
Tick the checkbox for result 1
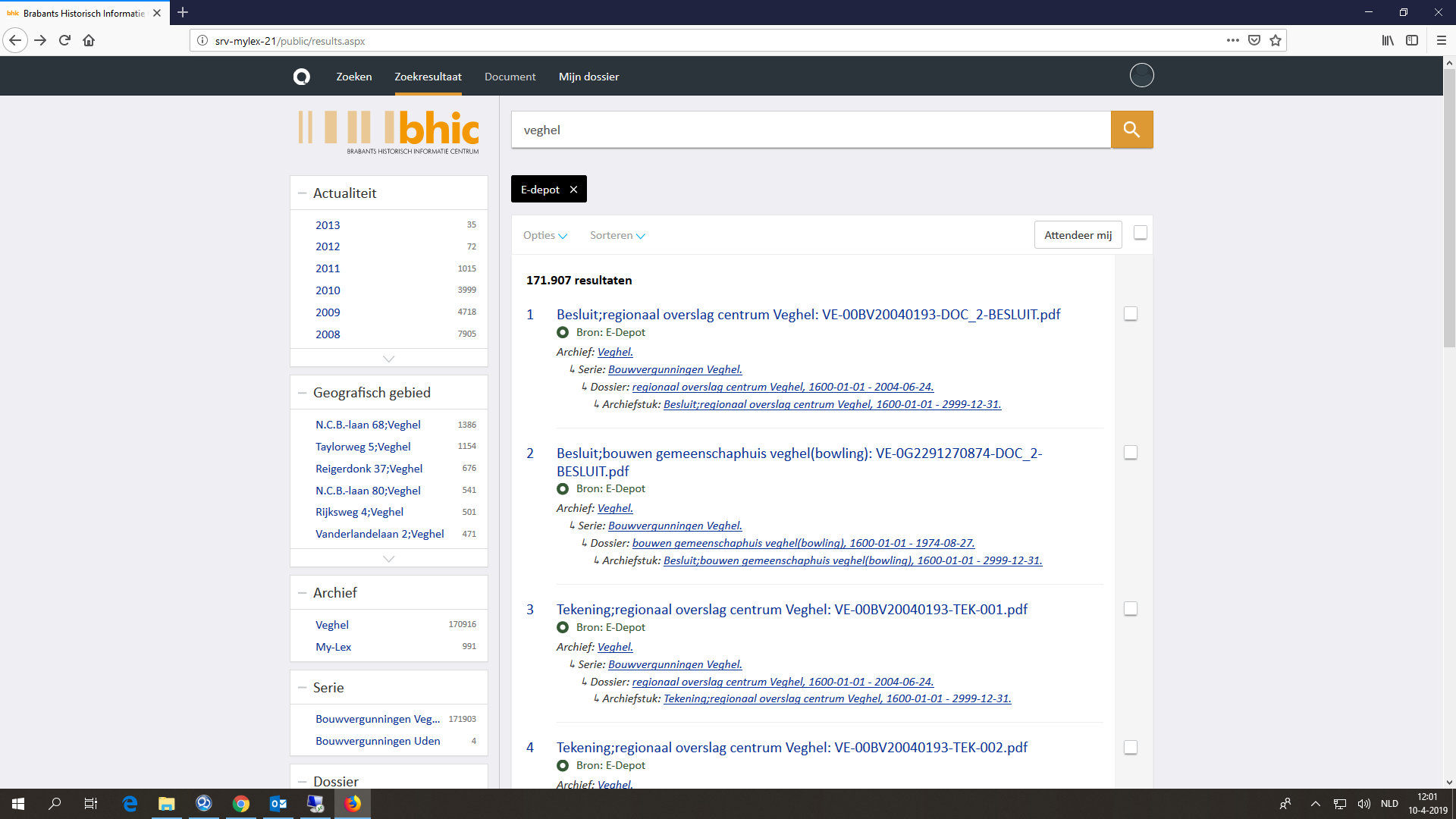pos(1130,314)
